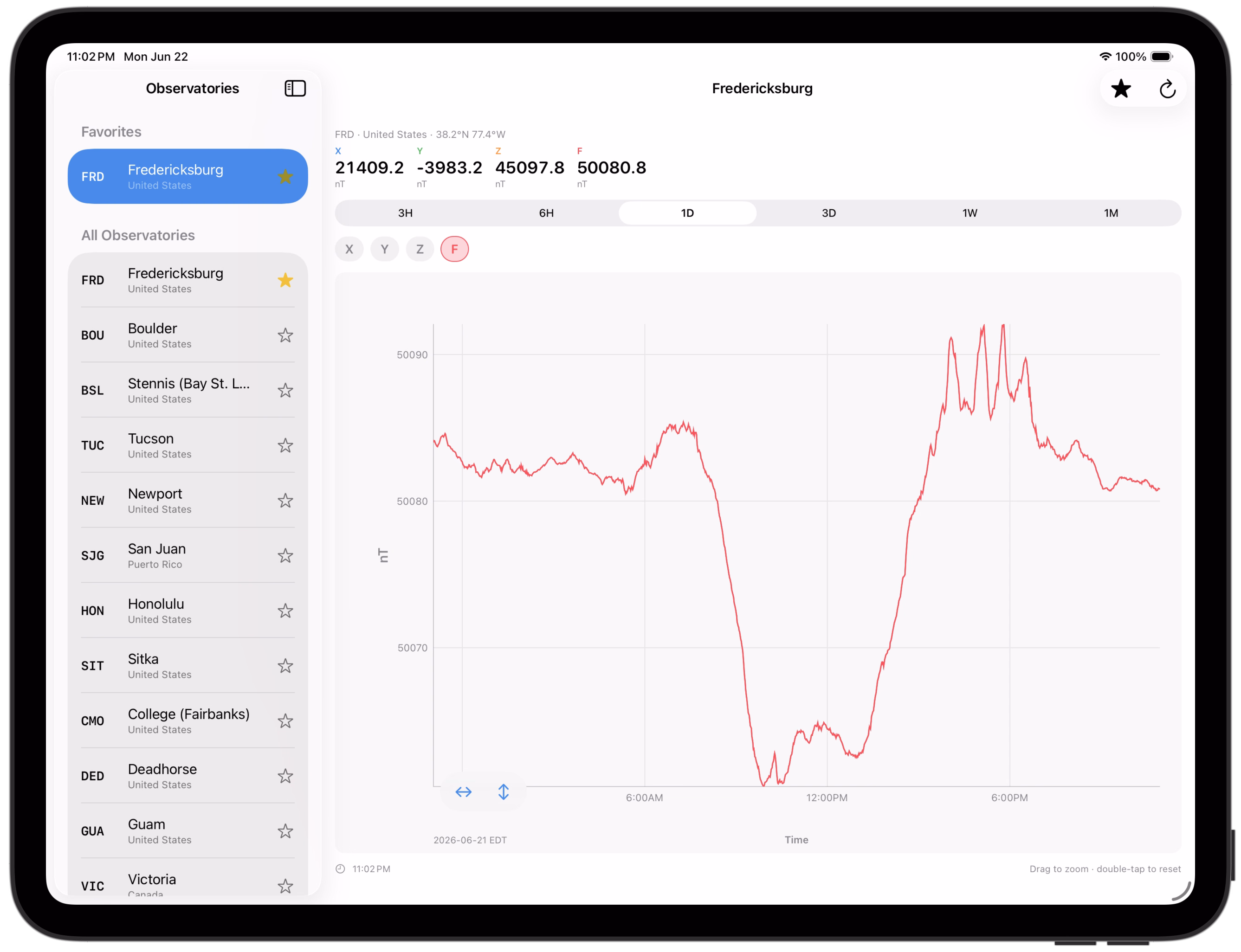This screenshot has width=1241, height=952.
Task: Favorite the Newport observatory star
Action: [285, 501]
